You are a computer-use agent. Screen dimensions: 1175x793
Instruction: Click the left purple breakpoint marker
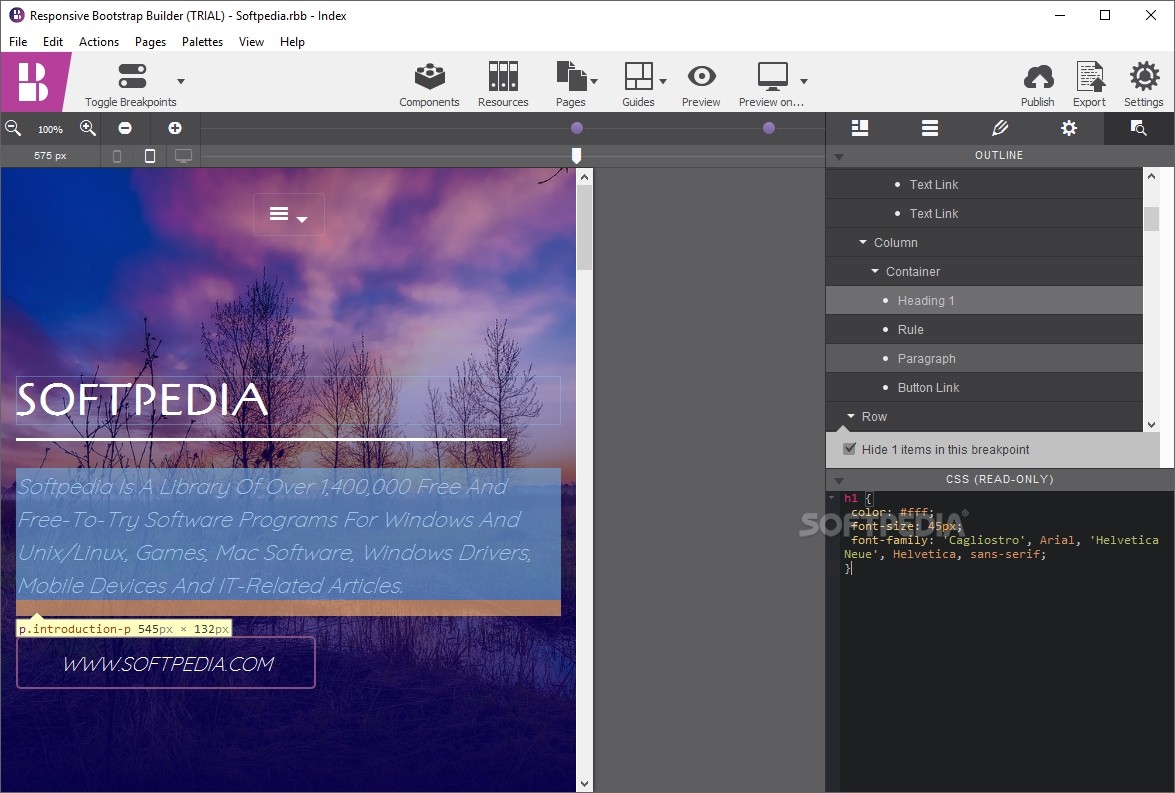click(x=576, y=128)
